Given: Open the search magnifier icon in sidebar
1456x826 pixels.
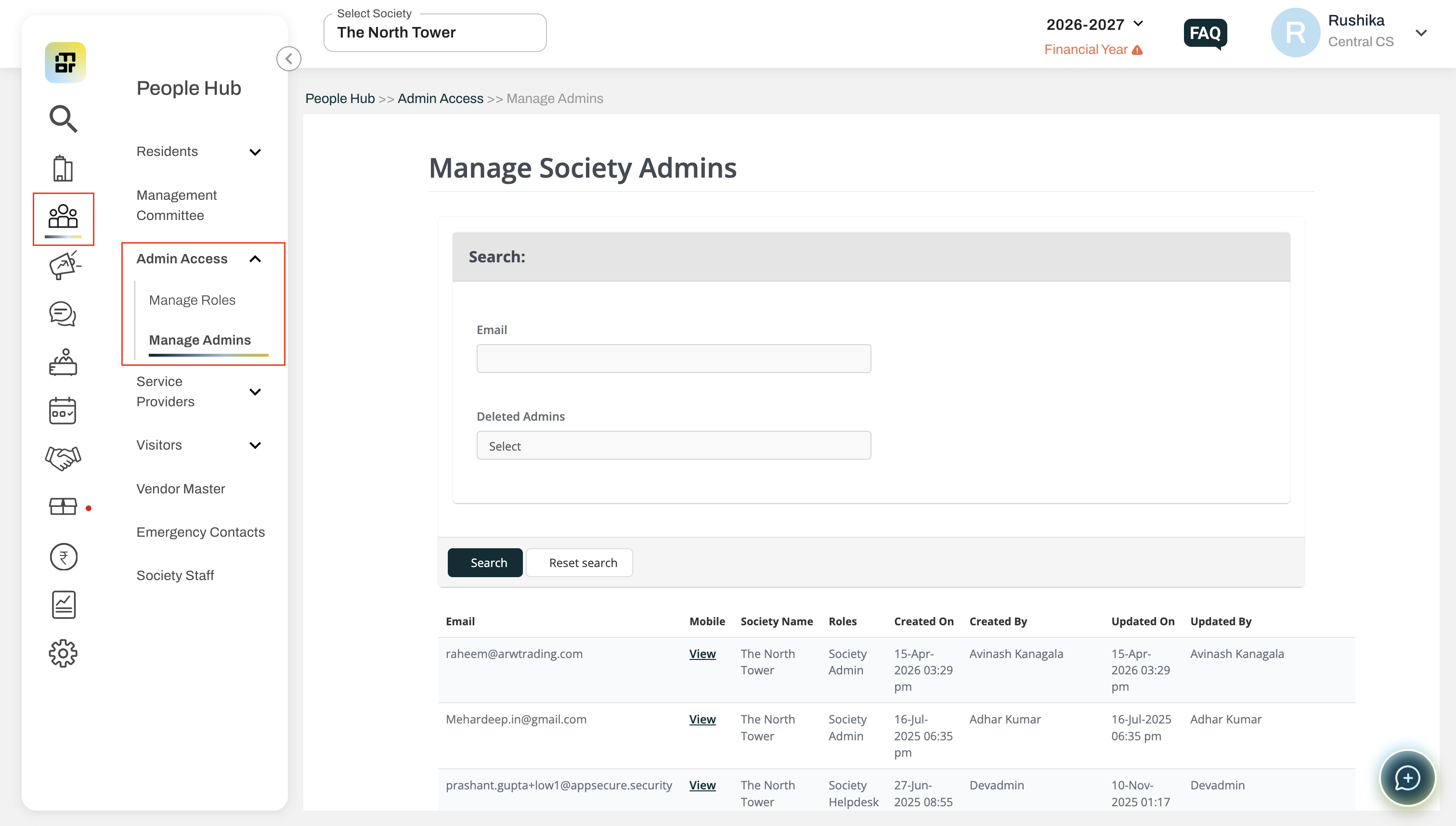Looking at the screenshot, I should click(x=63, y=118).
